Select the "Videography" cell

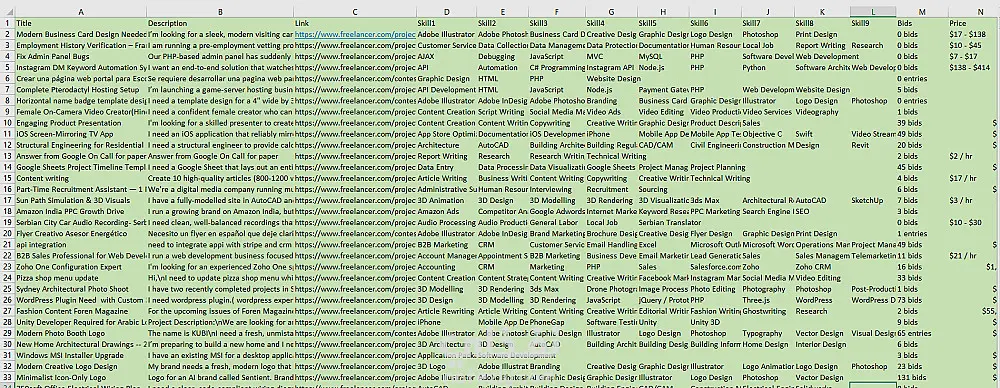click(x=822, y=112)
